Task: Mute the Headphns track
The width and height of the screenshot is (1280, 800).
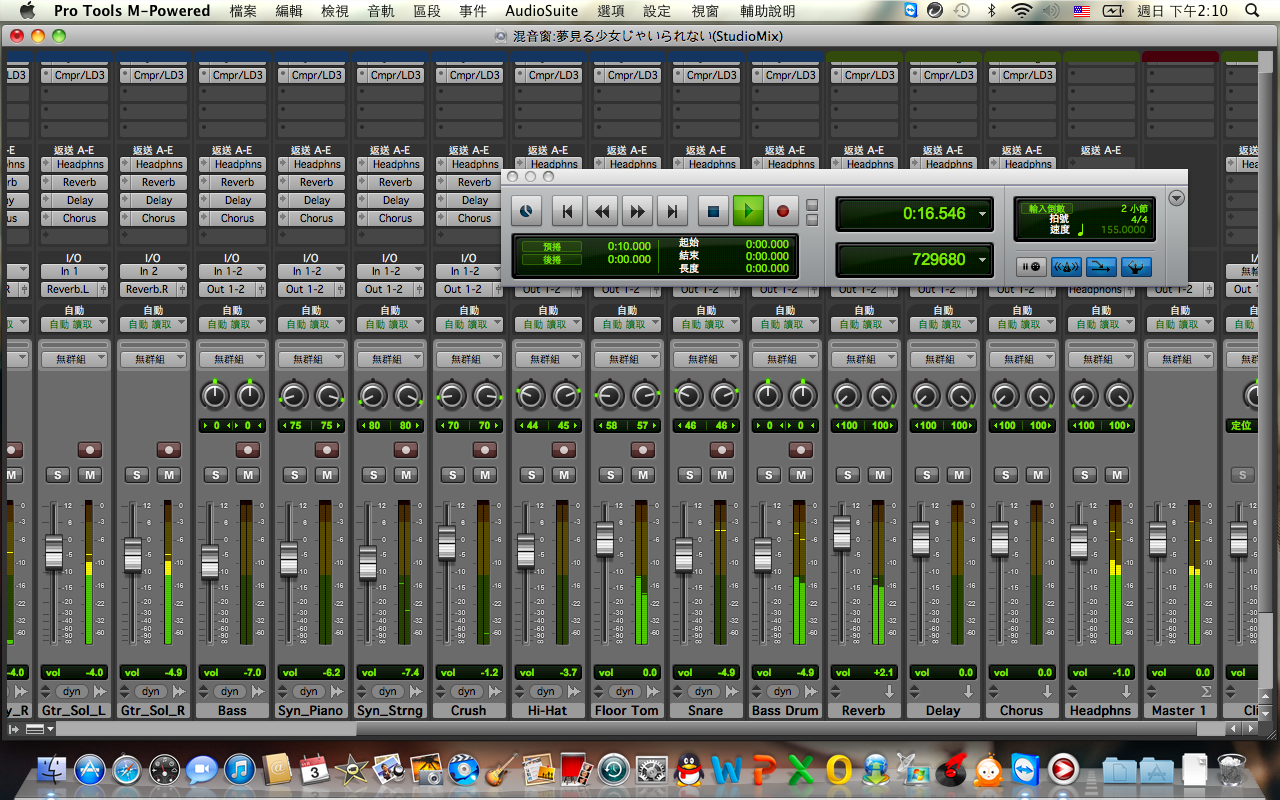Action: (x=1117, y=475)
